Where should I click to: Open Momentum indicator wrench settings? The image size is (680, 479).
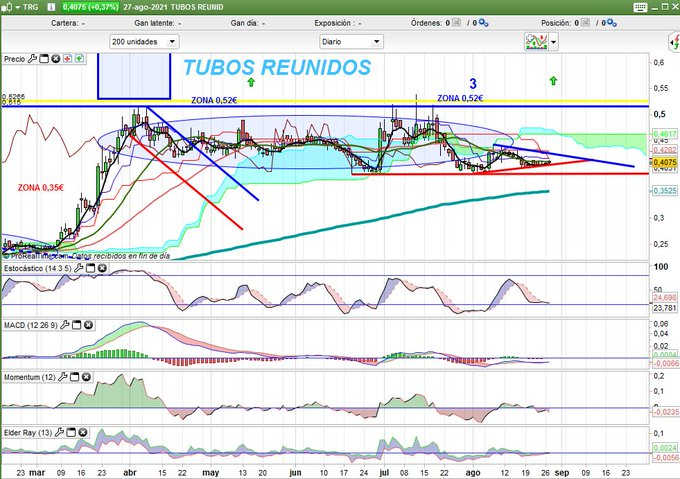pyautogui.click(x=62, y=377)
